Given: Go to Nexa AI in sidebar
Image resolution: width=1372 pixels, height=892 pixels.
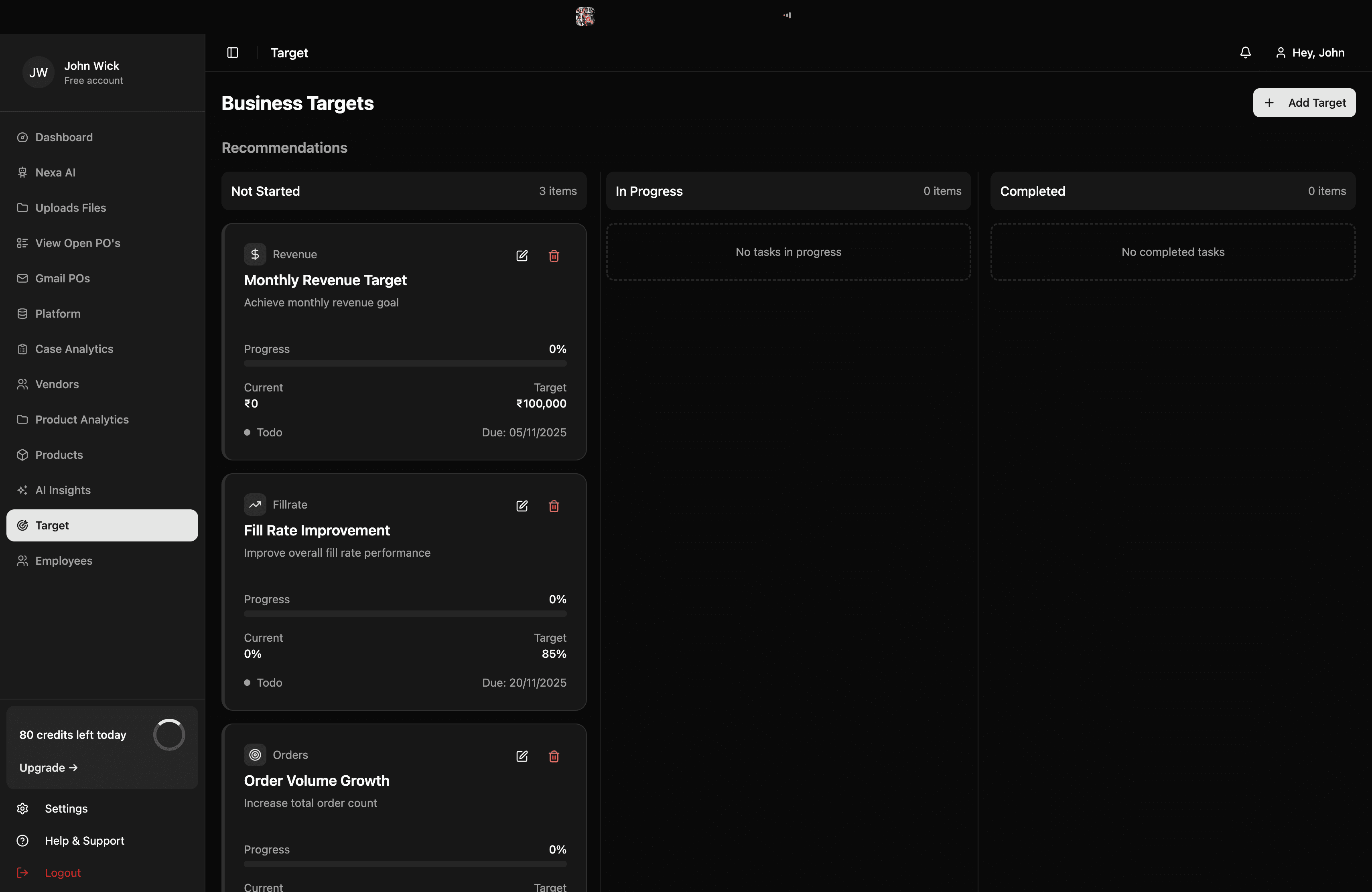Looking at the screenshot, I should tap(55, 172).
